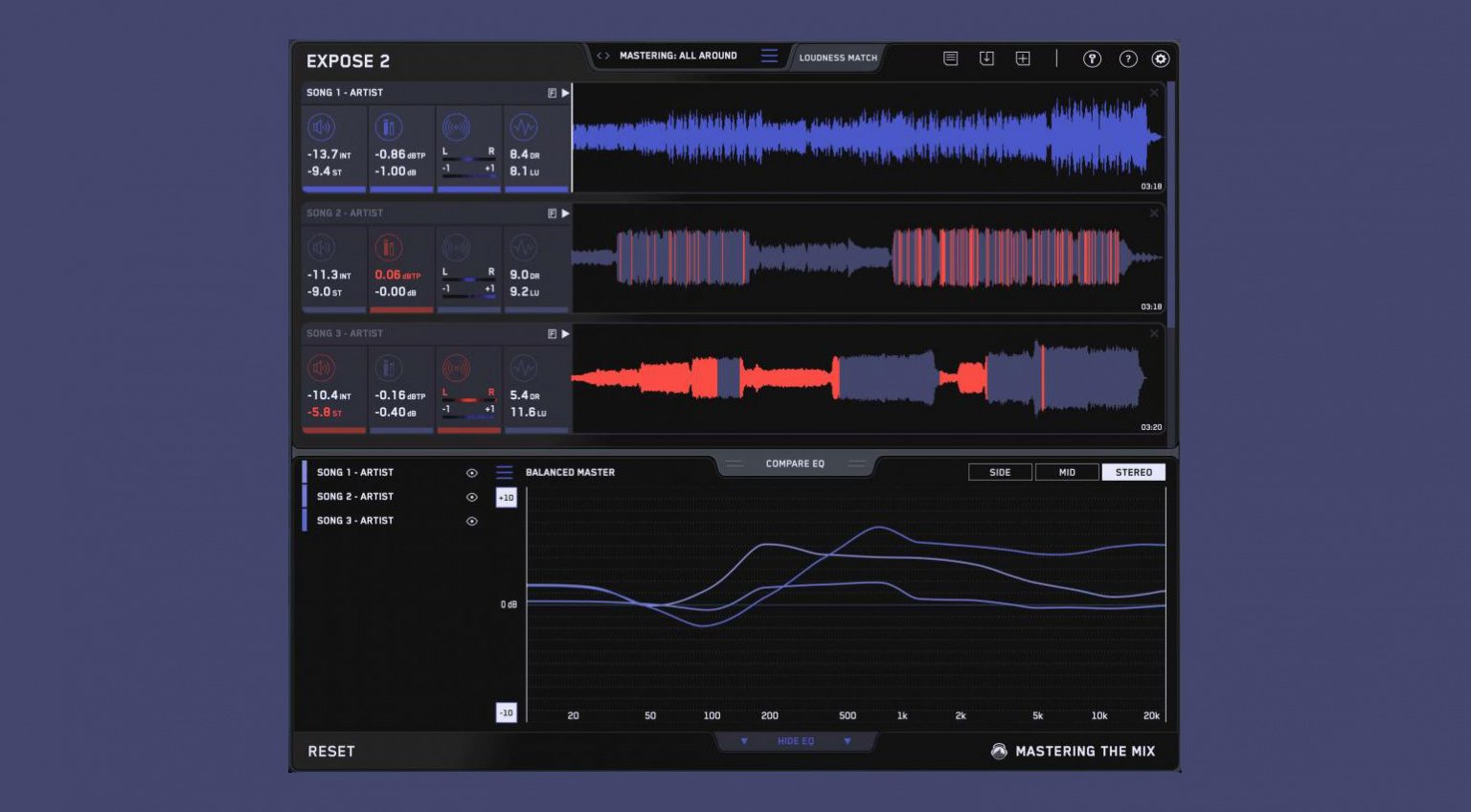This screenshot has height=812, width=1471.
Task: Click the +10 EQ range button
Action: (x=506, y=498)
